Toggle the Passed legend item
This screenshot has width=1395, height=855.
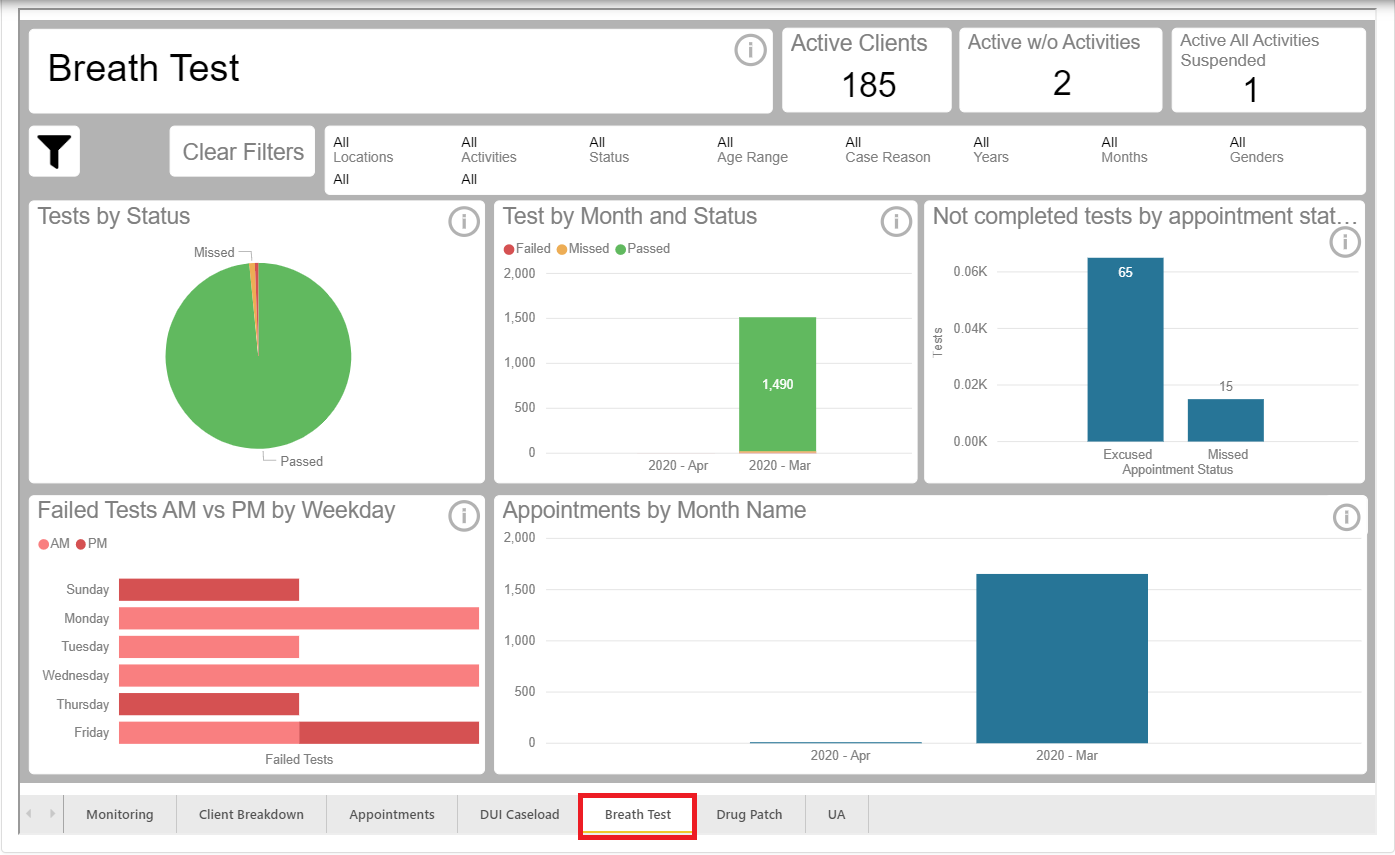(x=643, y=249)
